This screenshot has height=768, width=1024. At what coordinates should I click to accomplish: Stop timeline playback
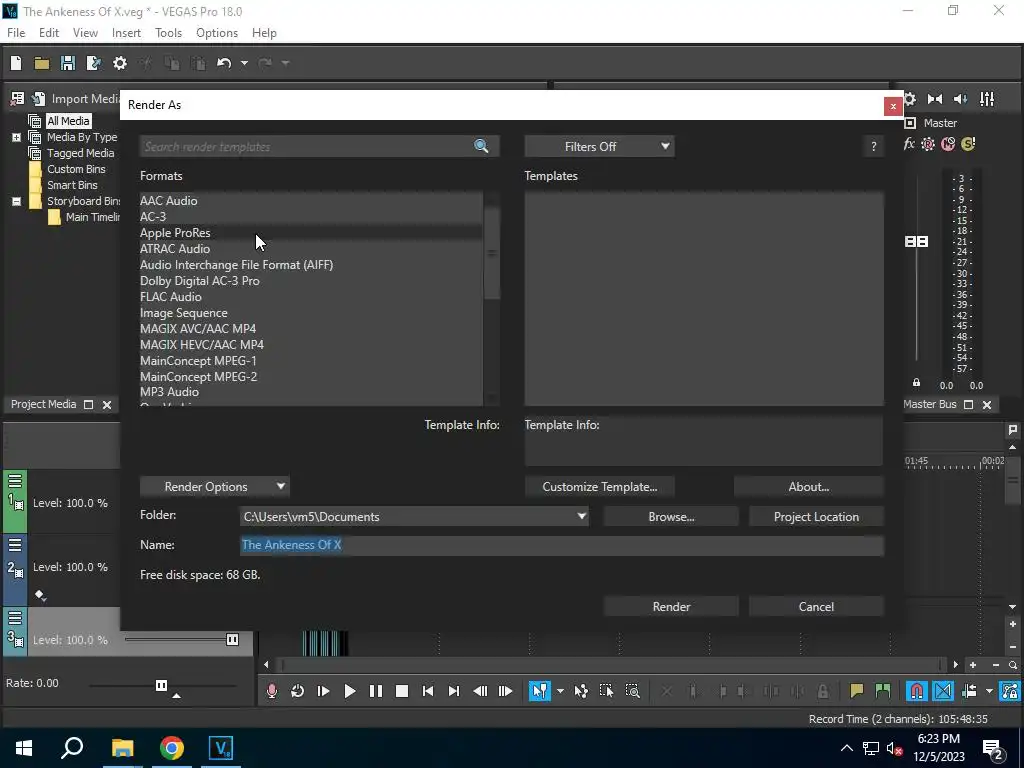coord(402,691)
